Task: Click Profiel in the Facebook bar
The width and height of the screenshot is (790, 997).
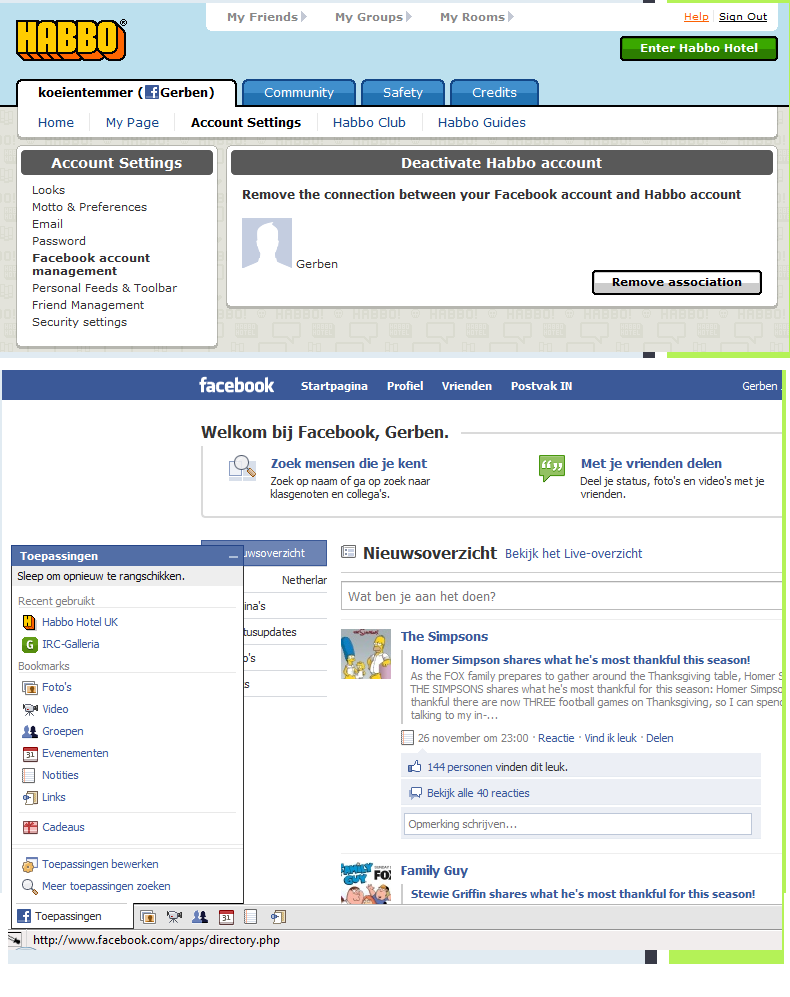Action: click(405, 386)
